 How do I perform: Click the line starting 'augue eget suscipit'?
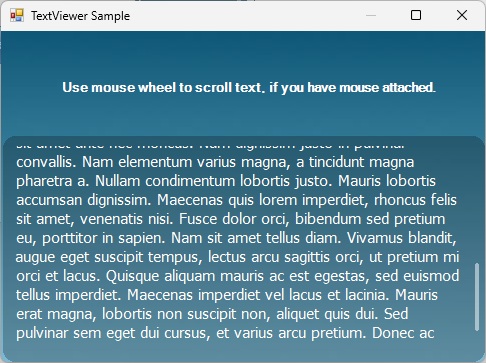(x=237, y=257)
